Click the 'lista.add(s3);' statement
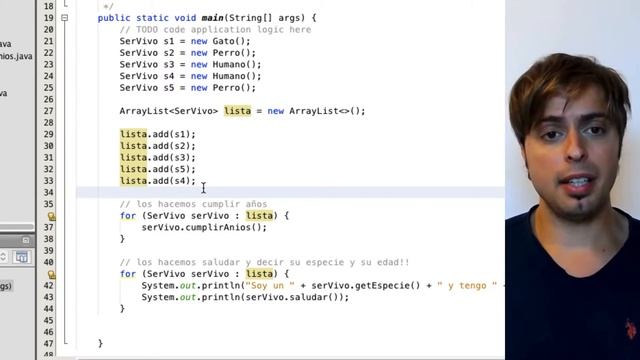 (158, 158)
